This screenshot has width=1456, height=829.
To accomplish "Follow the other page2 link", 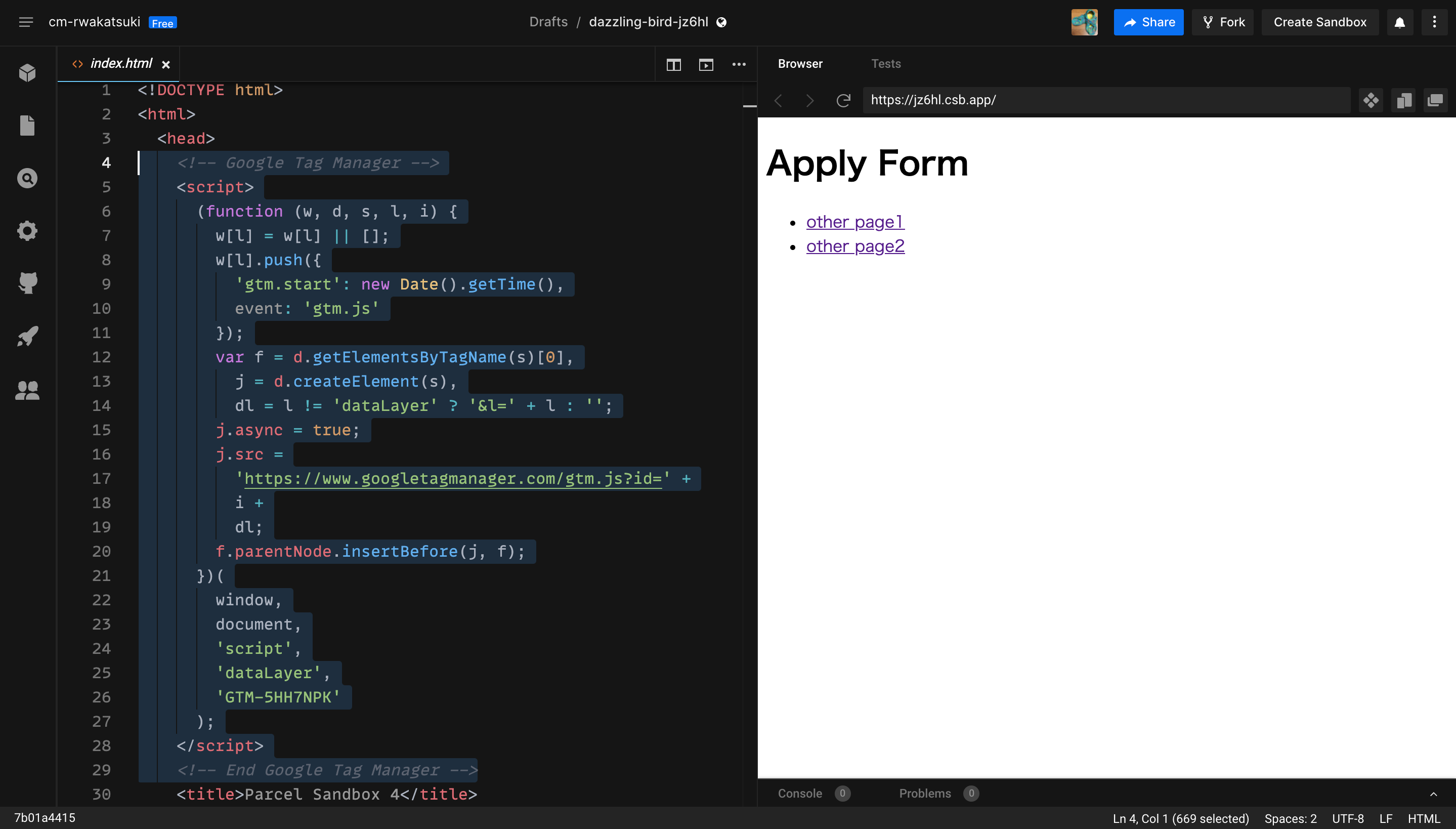I will (855, 246).
